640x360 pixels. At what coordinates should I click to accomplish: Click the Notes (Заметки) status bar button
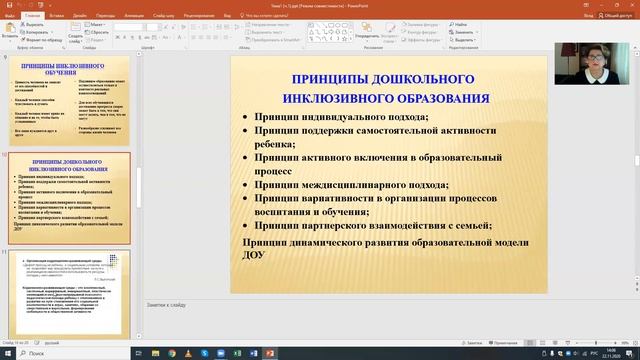tap(472, 343)
